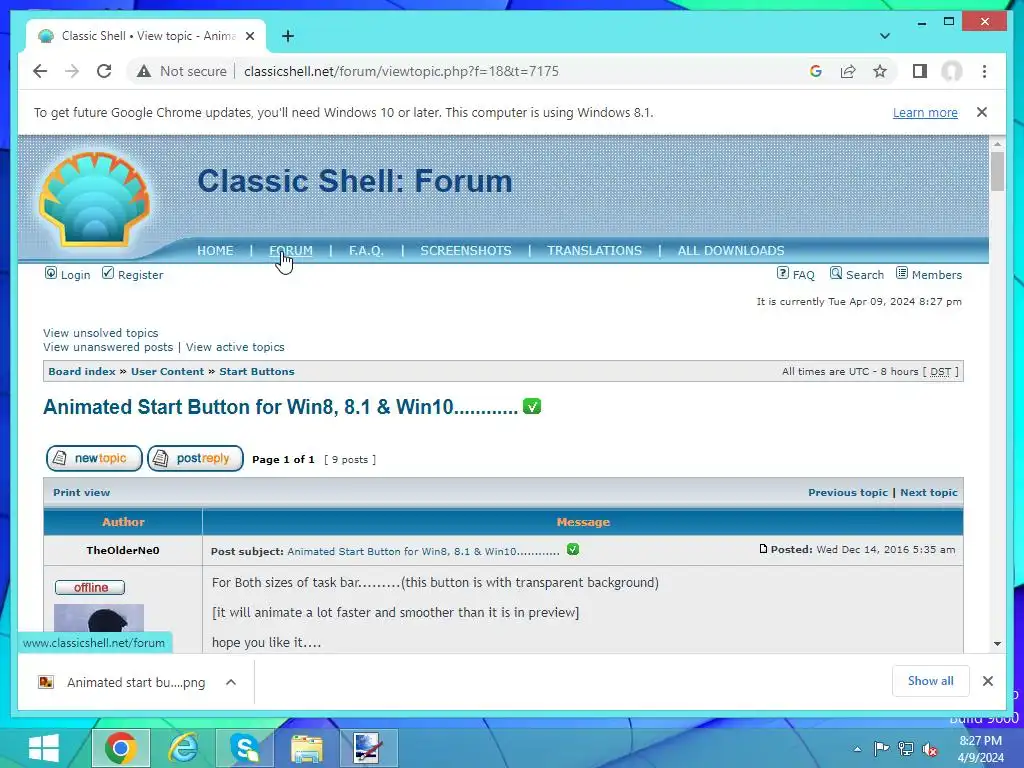This screenshot has width=1024, height=768.
Task: Bookmark this page with the star icon
Action: 880,71
